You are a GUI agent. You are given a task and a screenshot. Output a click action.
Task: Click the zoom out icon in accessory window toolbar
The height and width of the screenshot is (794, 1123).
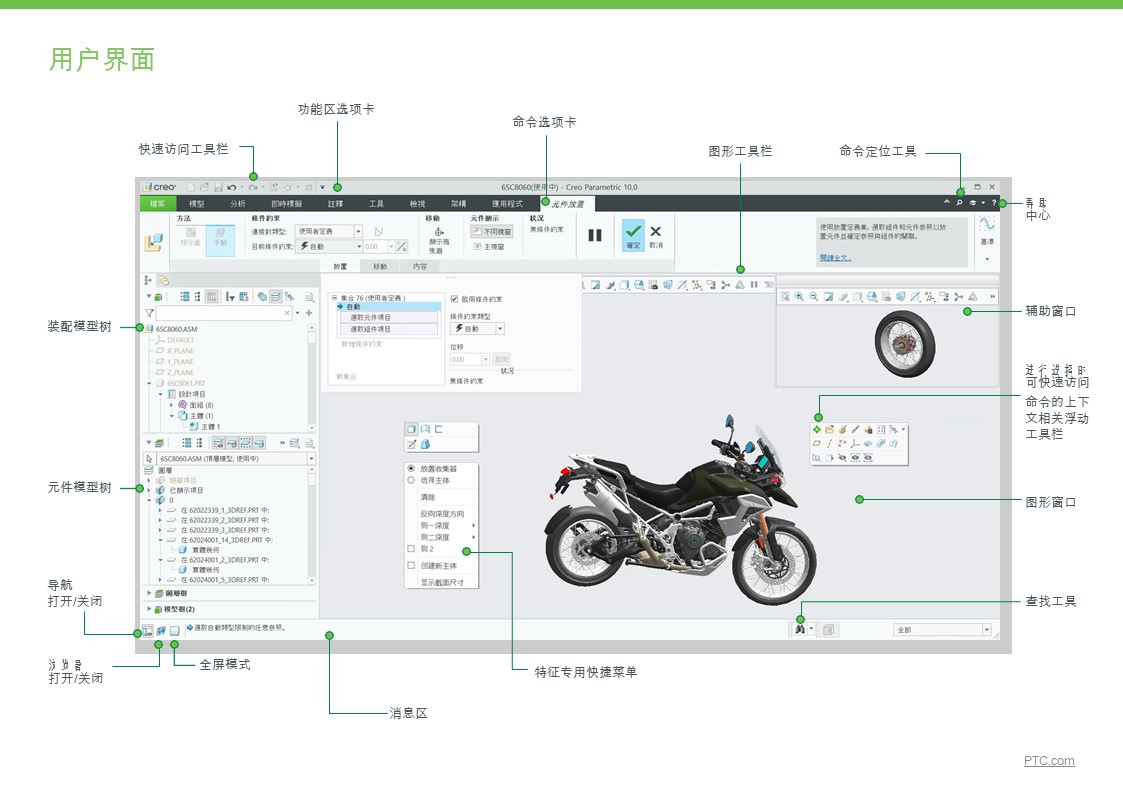(x=814, y=296)
